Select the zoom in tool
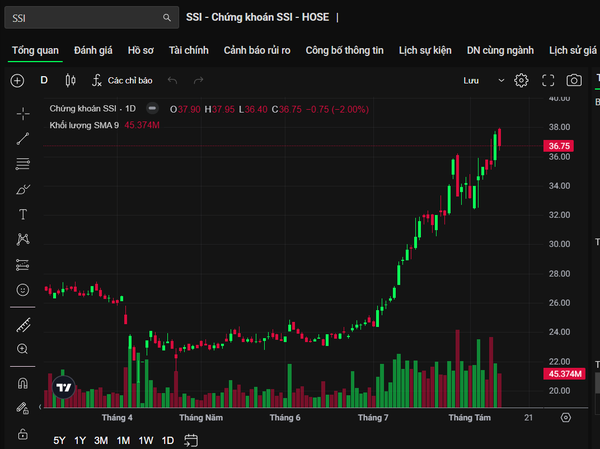Screen dimensions: 600x449 (x=22, y=349)
